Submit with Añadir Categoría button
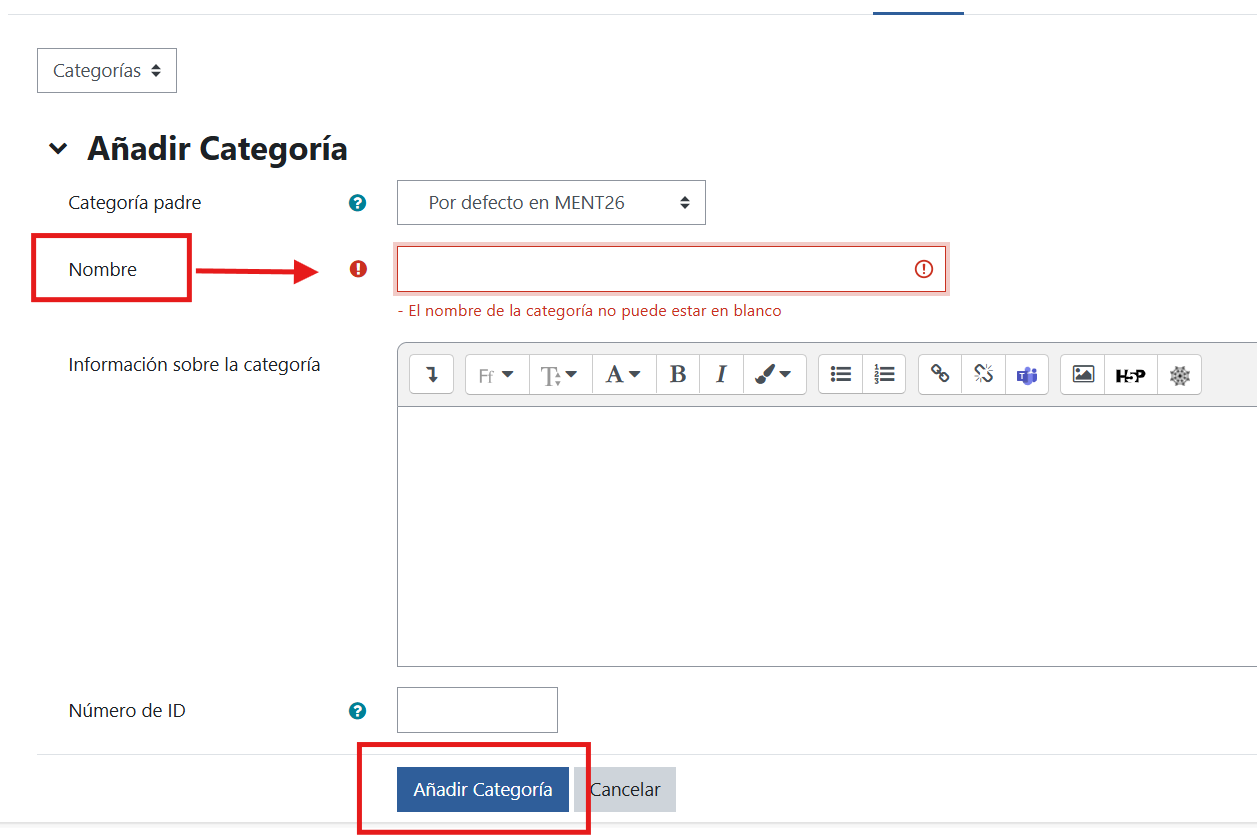This screenshot has height=835, width=1257. (x=483, y=790)
